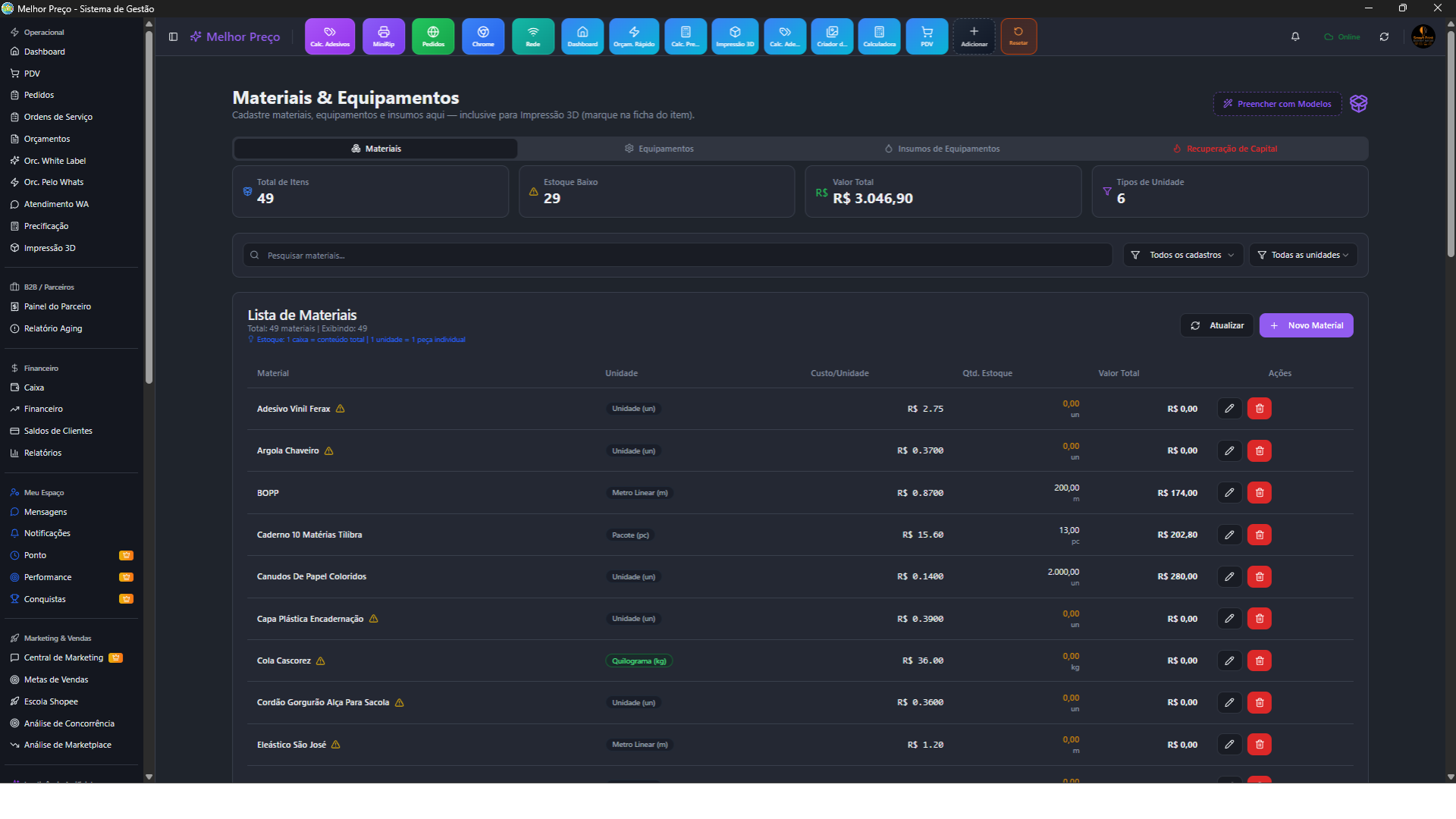Open Saldos de Clientes sidebar item
This screenshot has height=819, width=1456.
coord(58,431)
